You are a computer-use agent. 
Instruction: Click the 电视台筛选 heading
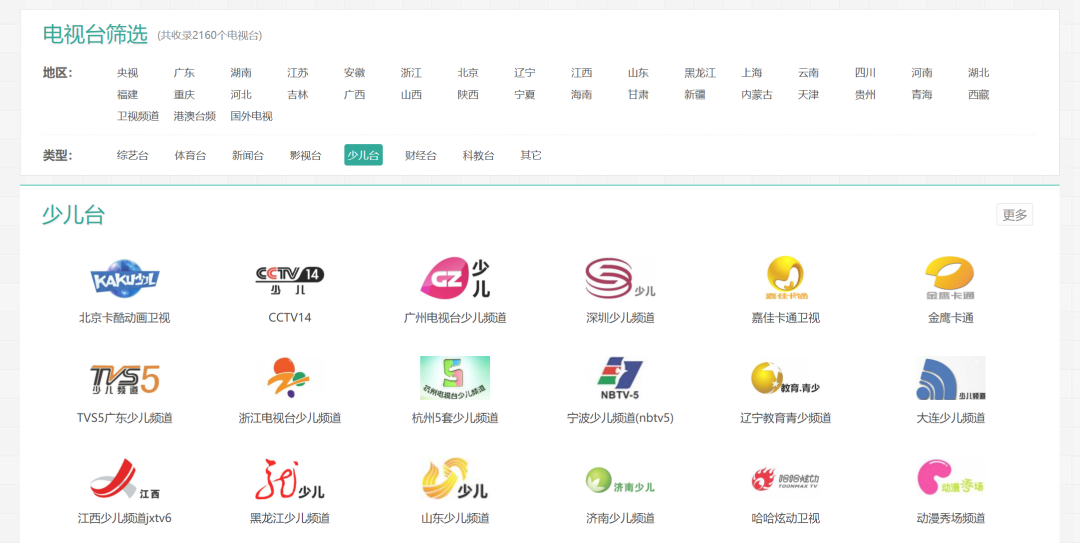(x=95, y=34)
